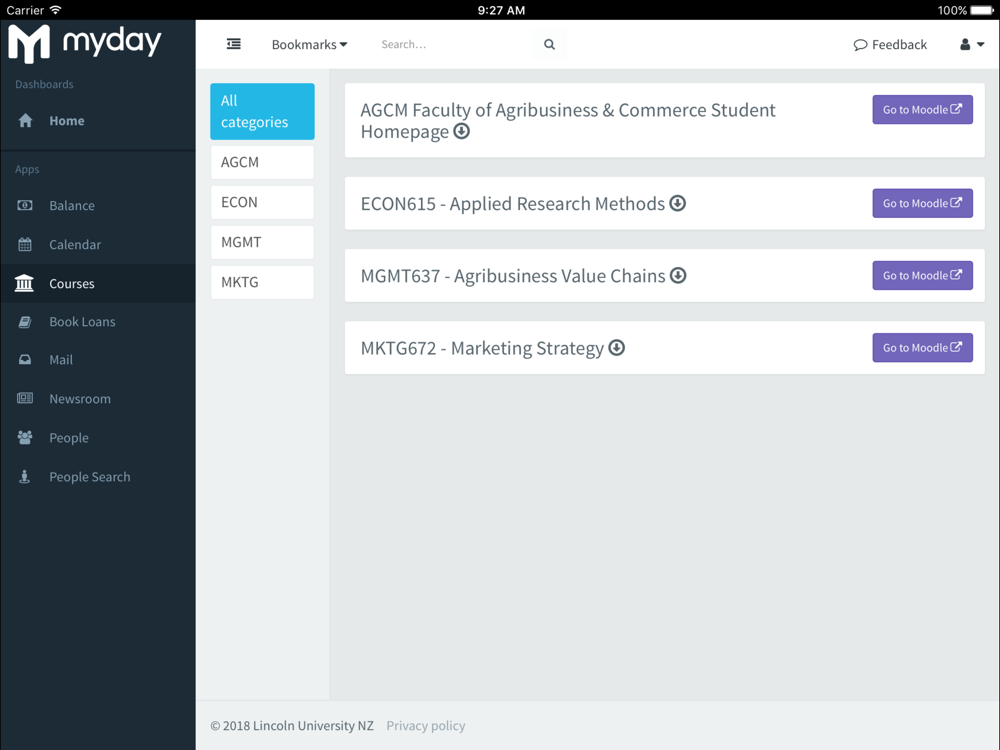Click the Courses building icon
The width and height of the screenshot is (1000, 750).
click(x=24, y=283)
